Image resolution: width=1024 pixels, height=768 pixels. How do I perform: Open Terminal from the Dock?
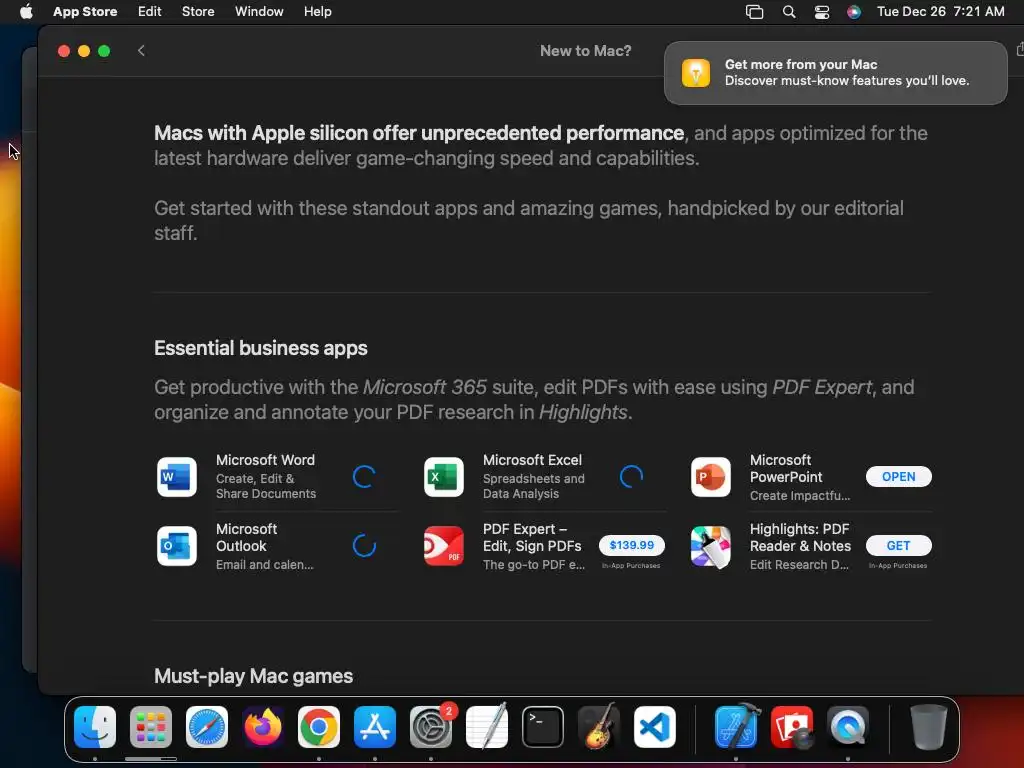pyautogui.click(x=543, y=727)
